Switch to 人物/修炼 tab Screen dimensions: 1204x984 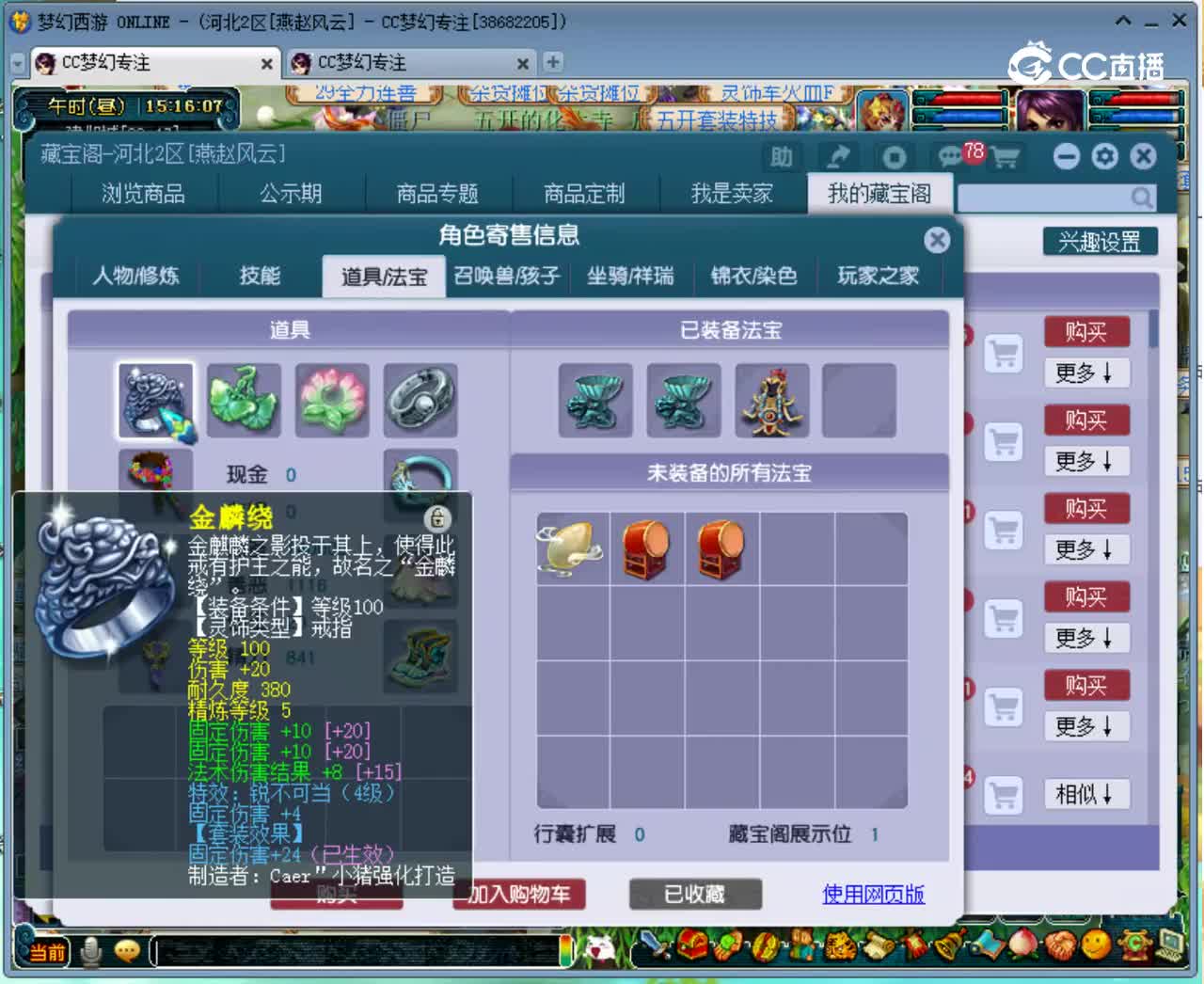point(135,276)
